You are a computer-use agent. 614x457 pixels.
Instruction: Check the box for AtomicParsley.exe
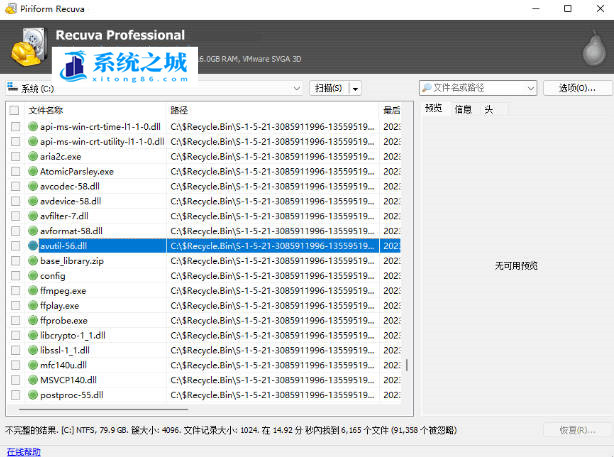pyautogui.click(x=15, y=171)
